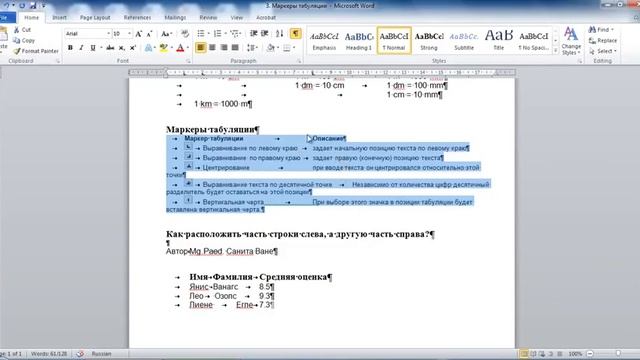Open the Insert ribbon tab

(x=60, y=18)
